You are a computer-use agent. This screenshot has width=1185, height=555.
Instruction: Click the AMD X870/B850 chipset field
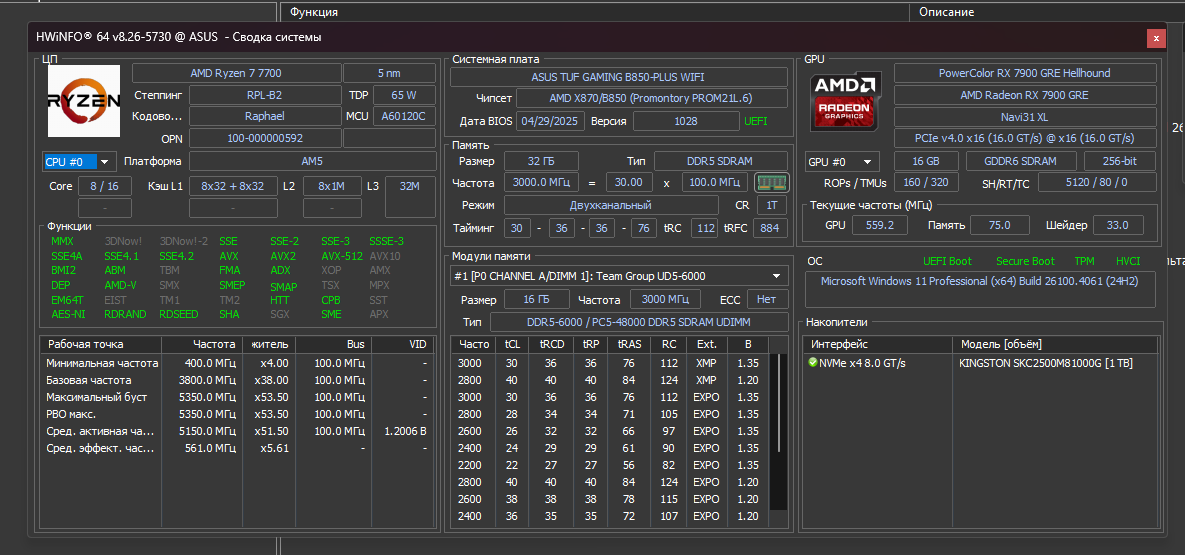tap(651, 99)
